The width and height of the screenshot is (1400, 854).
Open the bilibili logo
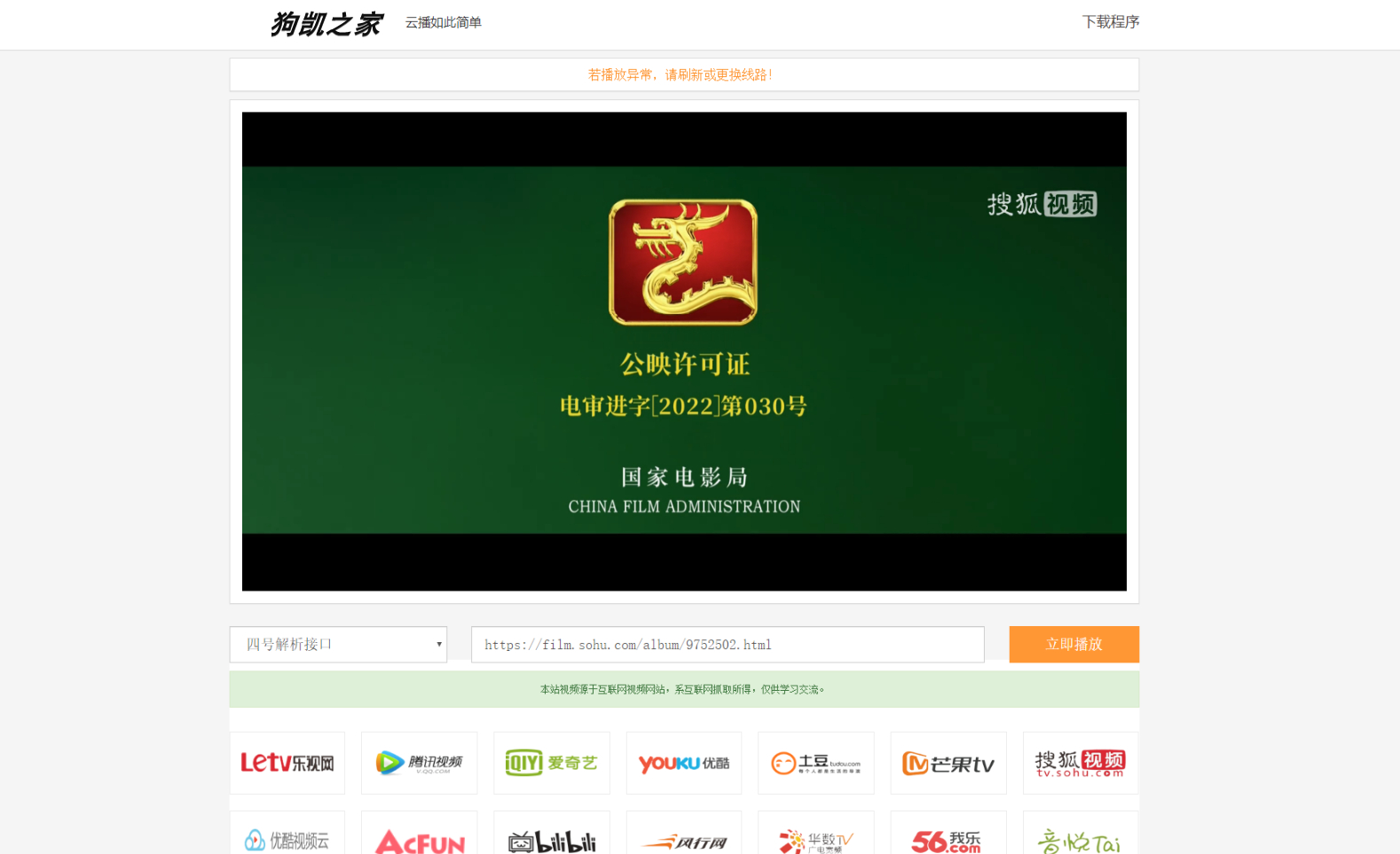(552, 834)
